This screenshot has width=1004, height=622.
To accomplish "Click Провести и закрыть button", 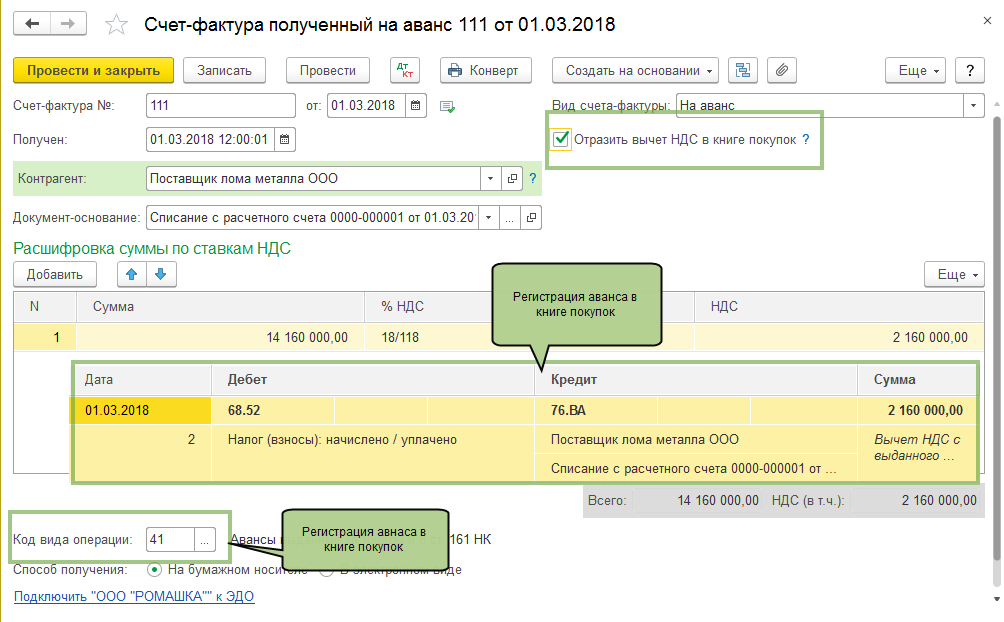I will click(93, 70).
